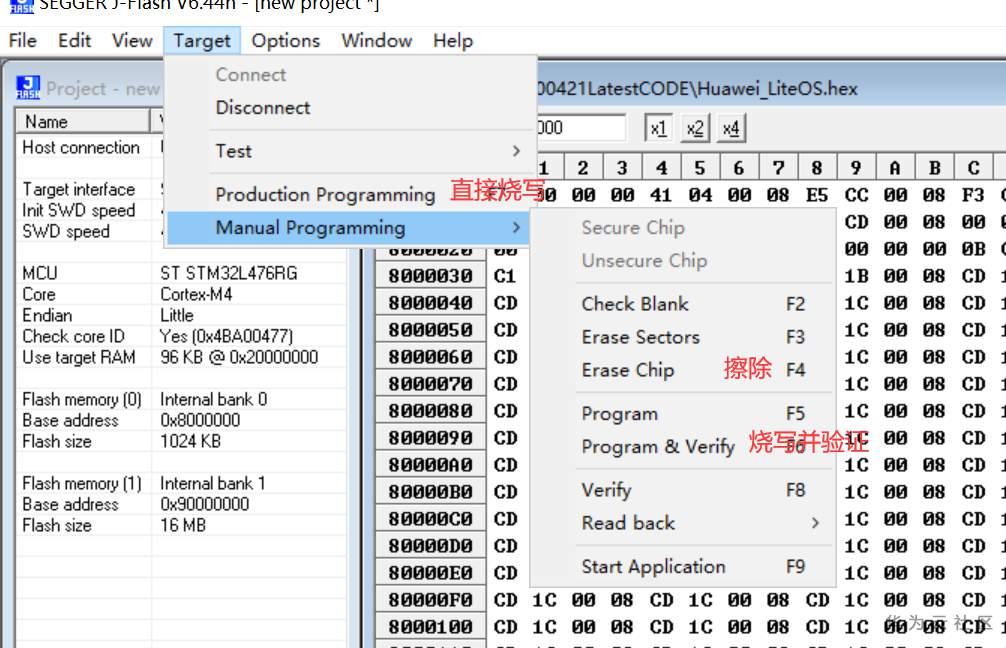Image resolution: width=1006 pixels, height=648 pixels.
Task: Click hex address row 8000090
Action: (431, 438)
